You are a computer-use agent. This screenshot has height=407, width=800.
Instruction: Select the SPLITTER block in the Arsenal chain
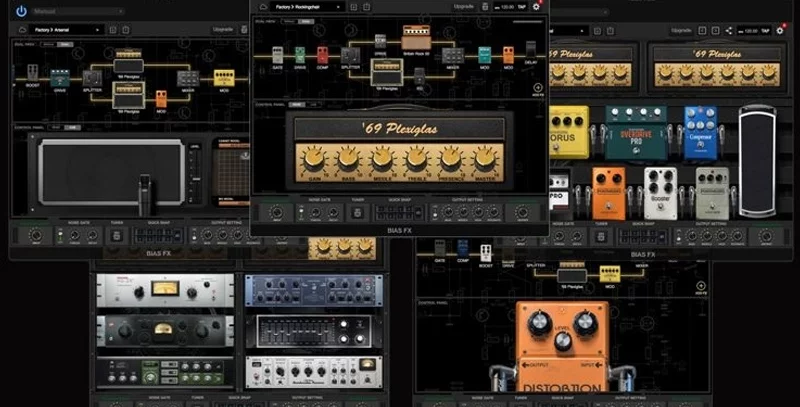92,79
